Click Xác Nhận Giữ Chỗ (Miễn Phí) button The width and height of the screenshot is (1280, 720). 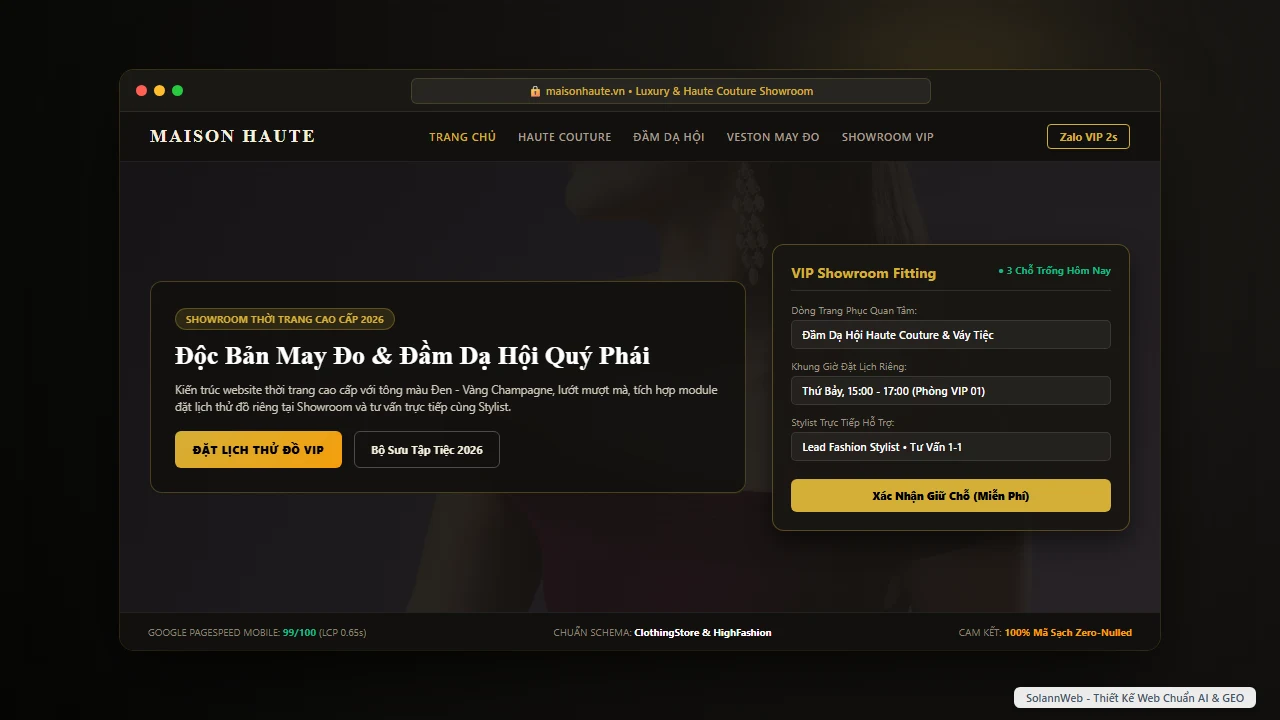point(951,496)
